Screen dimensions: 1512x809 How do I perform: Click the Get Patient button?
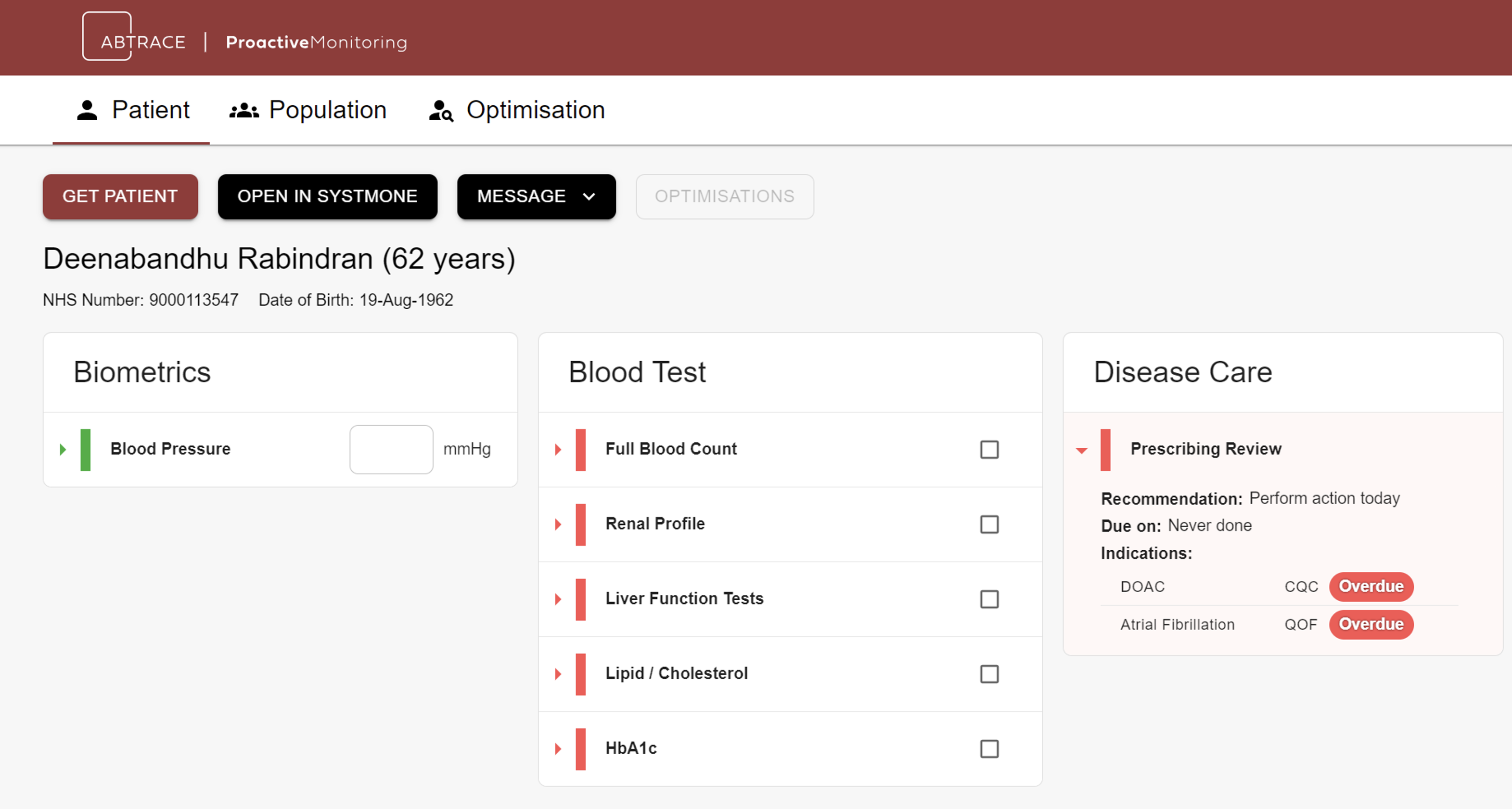coord(120,197)
